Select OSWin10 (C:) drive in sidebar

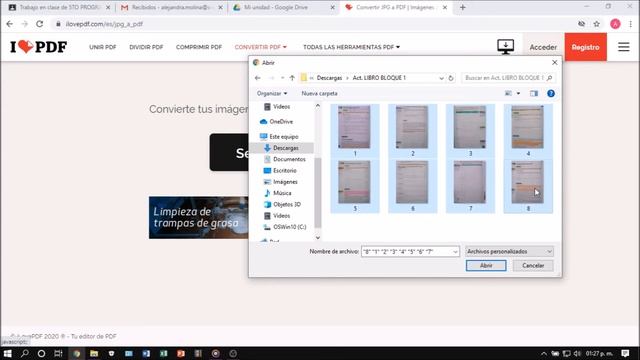tap(285, 227)
